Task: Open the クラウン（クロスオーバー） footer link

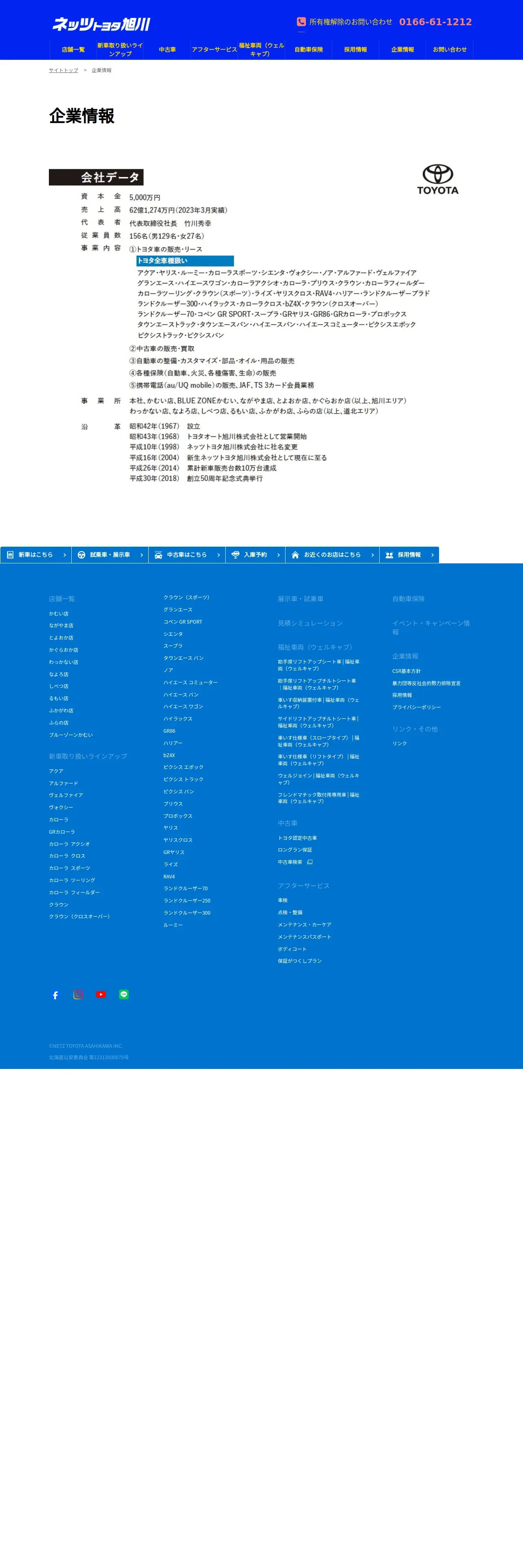Action: (80, 917)
